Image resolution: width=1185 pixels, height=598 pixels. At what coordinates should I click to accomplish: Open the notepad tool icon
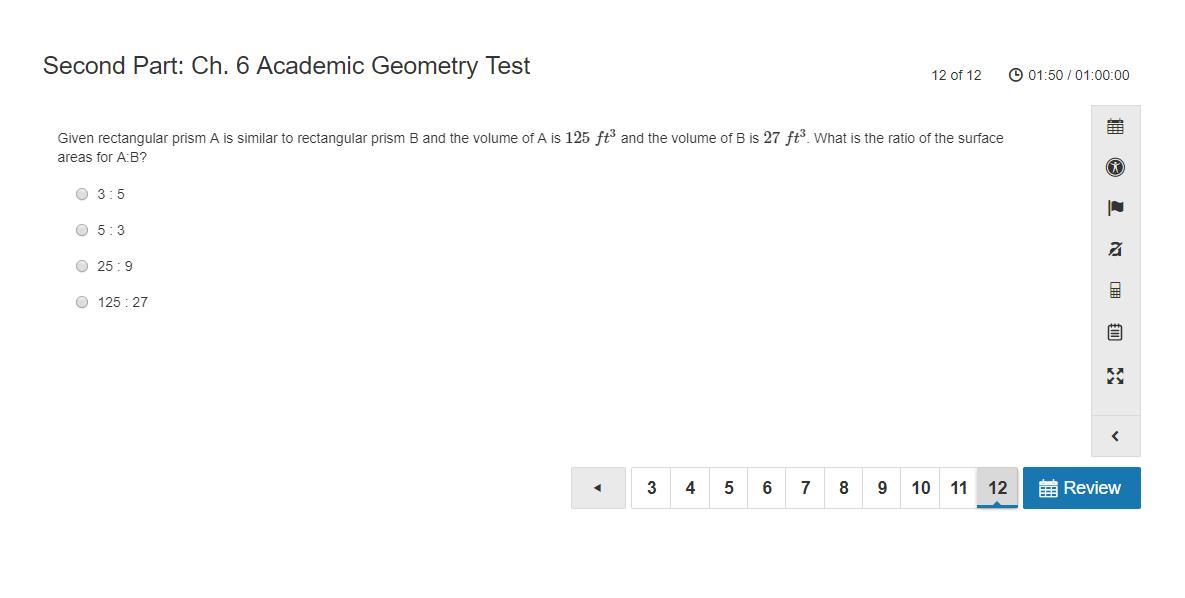[1115, 332]
